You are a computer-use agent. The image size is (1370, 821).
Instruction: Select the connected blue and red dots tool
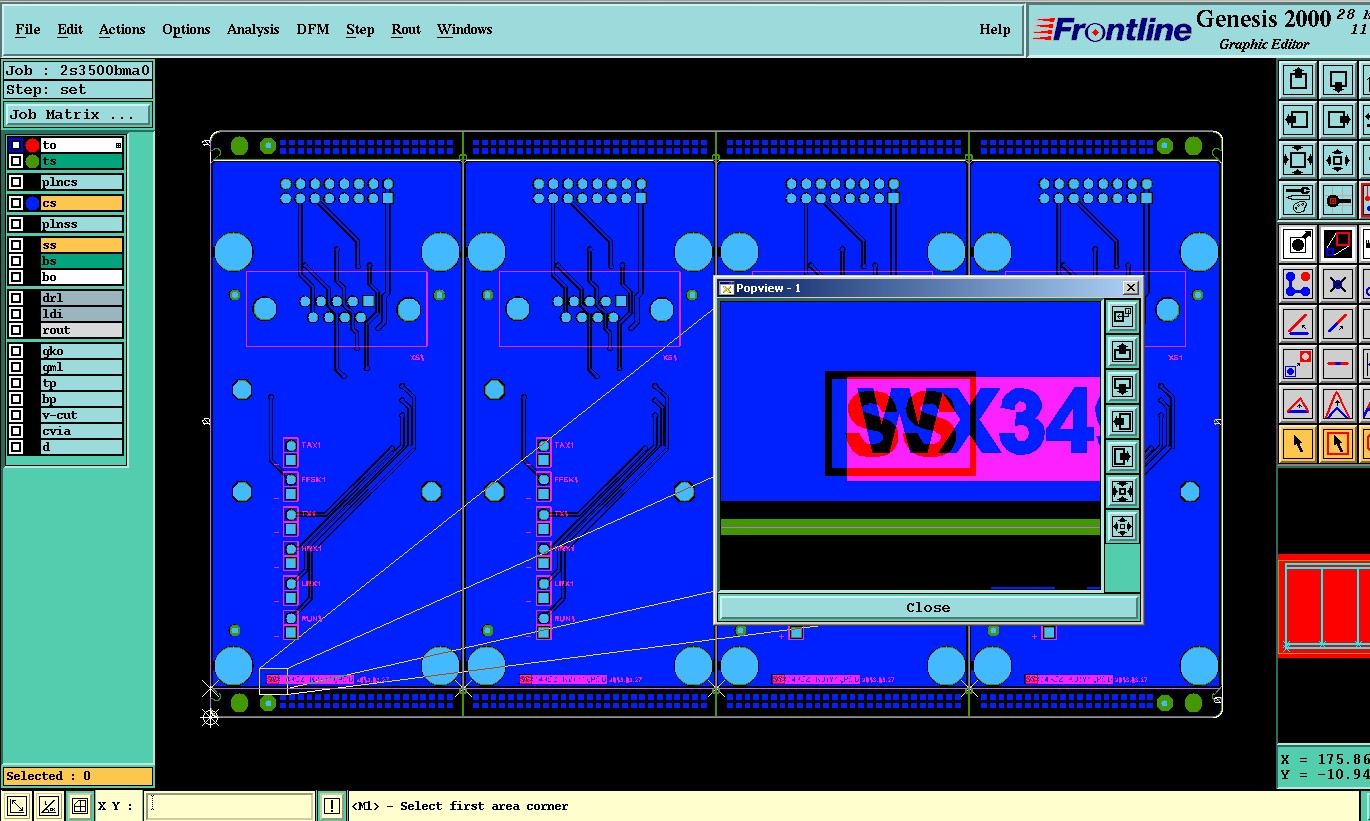[1298, 284]
